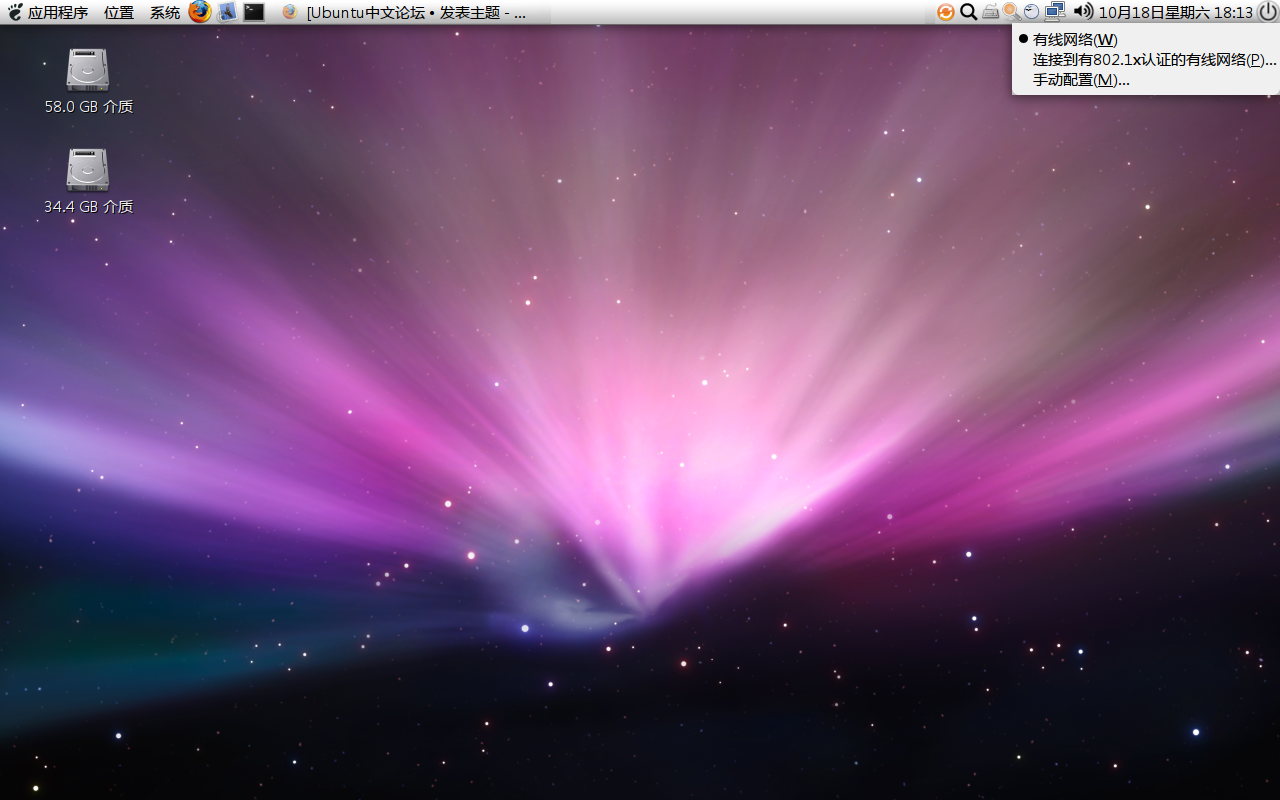Click the network manager monitors icon
1280x800 pixels.
1054,12
